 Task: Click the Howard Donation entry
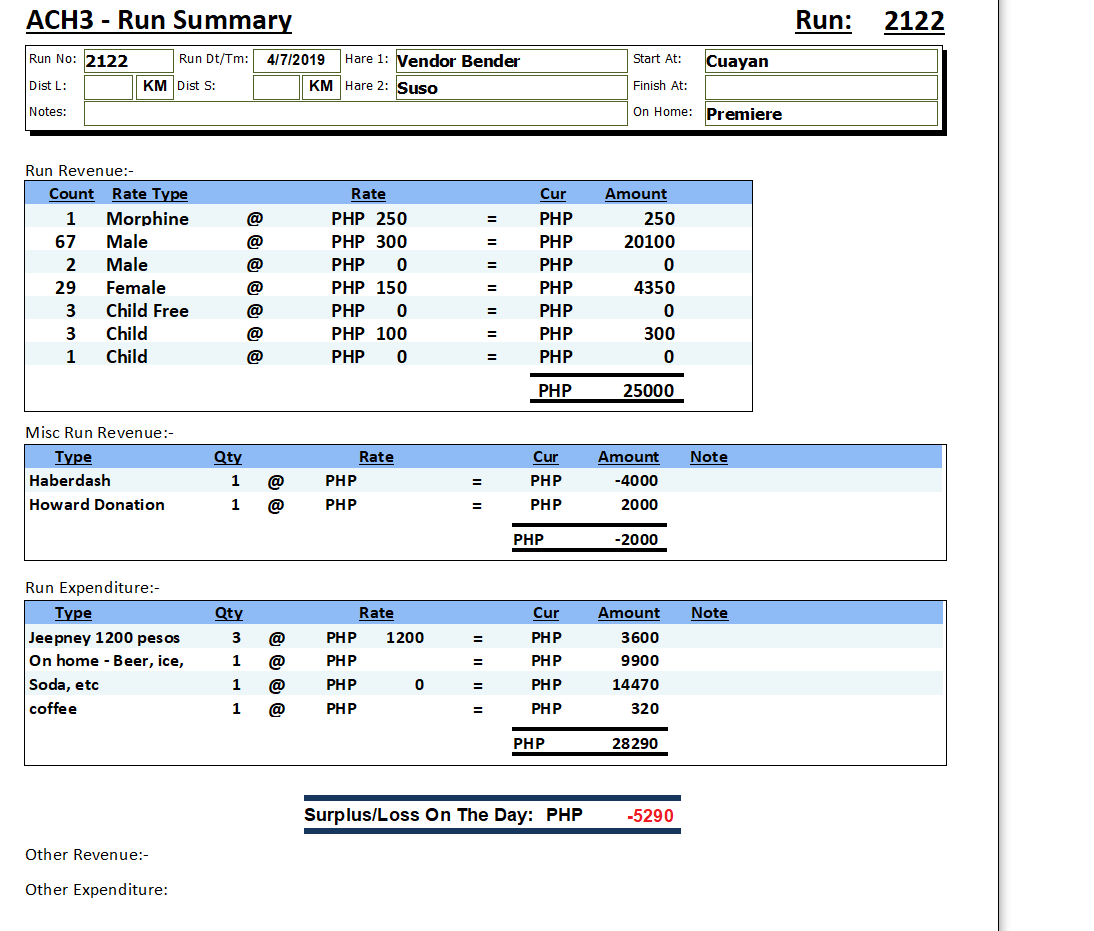tap(96, 505)
